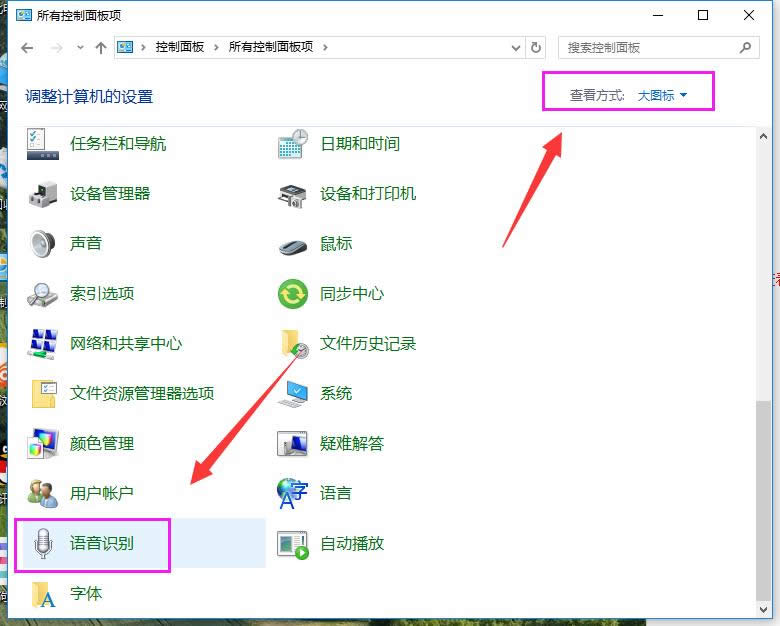Viewport: 780px width, 626px height.
Task: Open the 语音识别 link
Action: tap(102, 543)
